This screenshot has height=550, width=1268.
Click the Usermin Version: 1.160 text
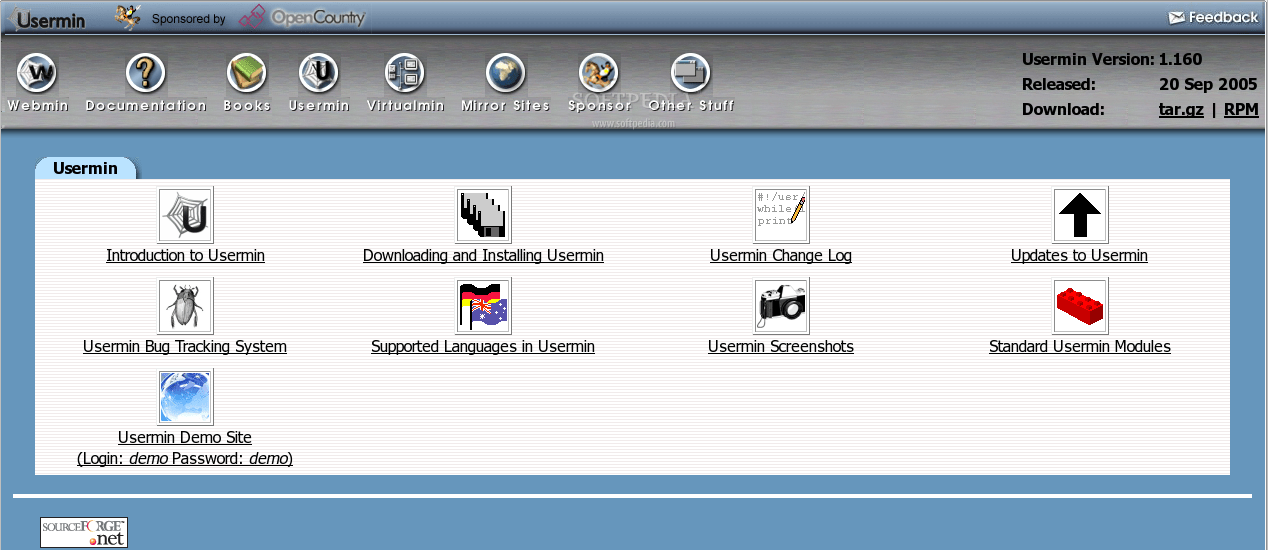coord(1112,59)
